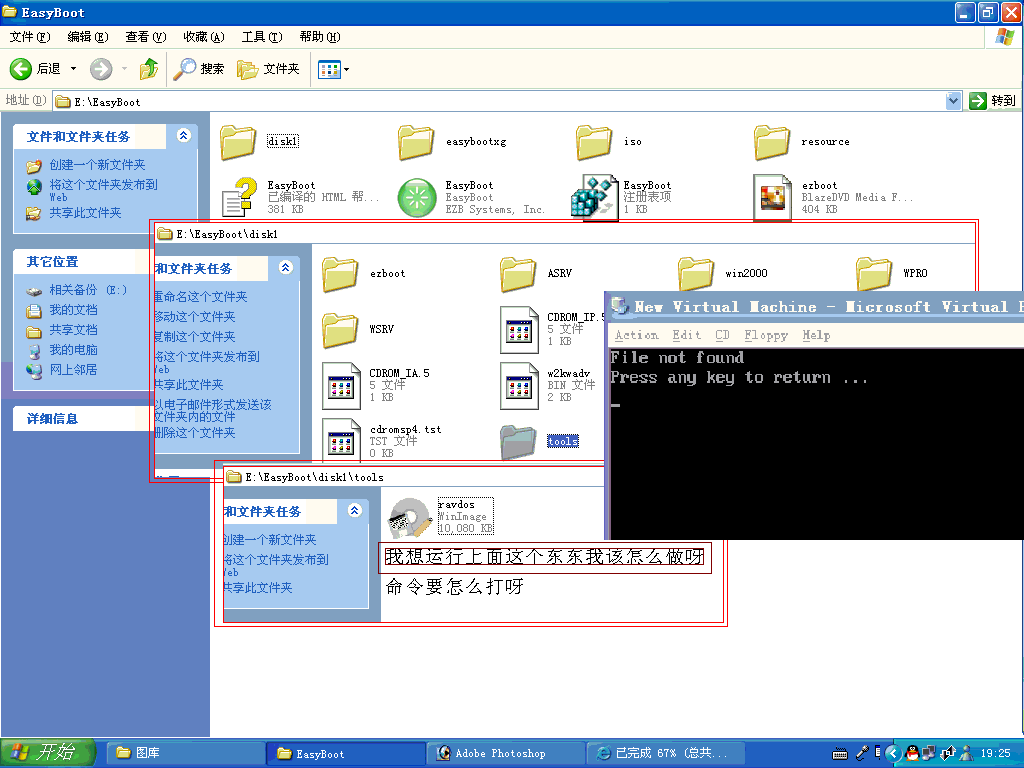Toggle the 文件夹 folders pane button
1024x768 pixels.
(268, 69)
